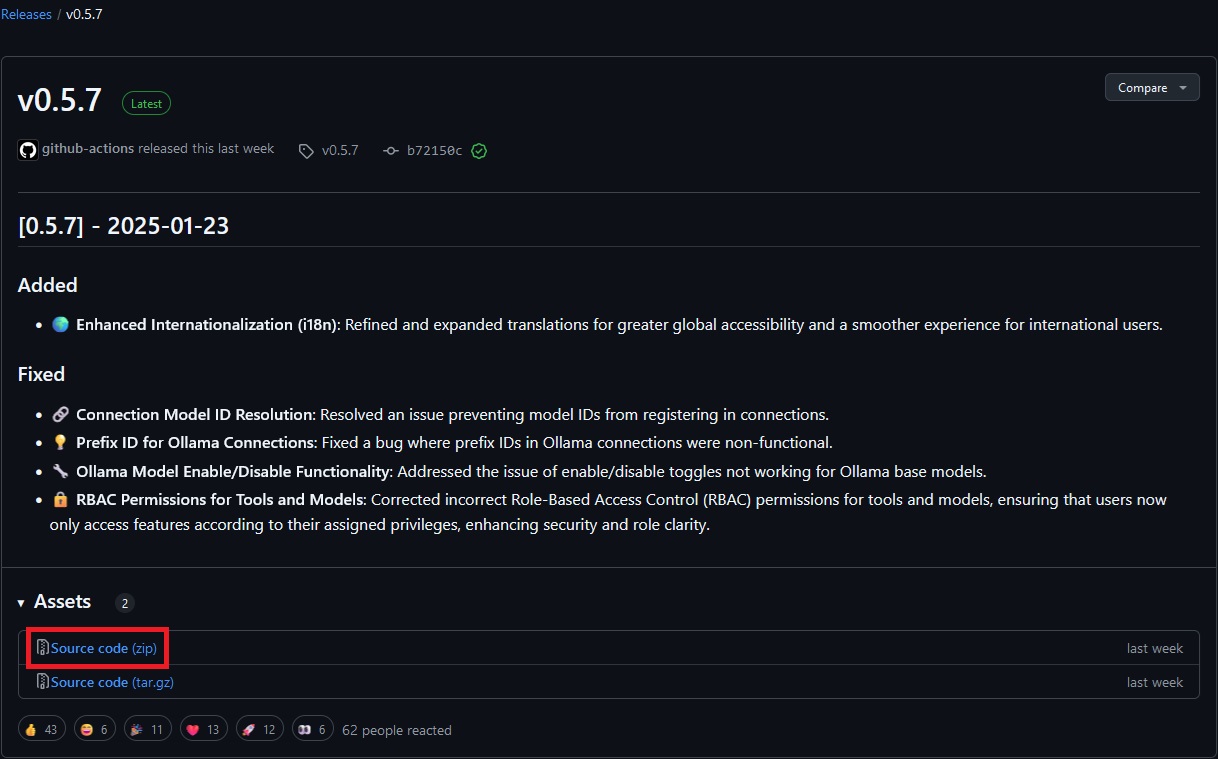Viewport: 1218px width, 759px height.
Task: Click the v0.5.7 breadcrumb text
Action: [84, 15]
